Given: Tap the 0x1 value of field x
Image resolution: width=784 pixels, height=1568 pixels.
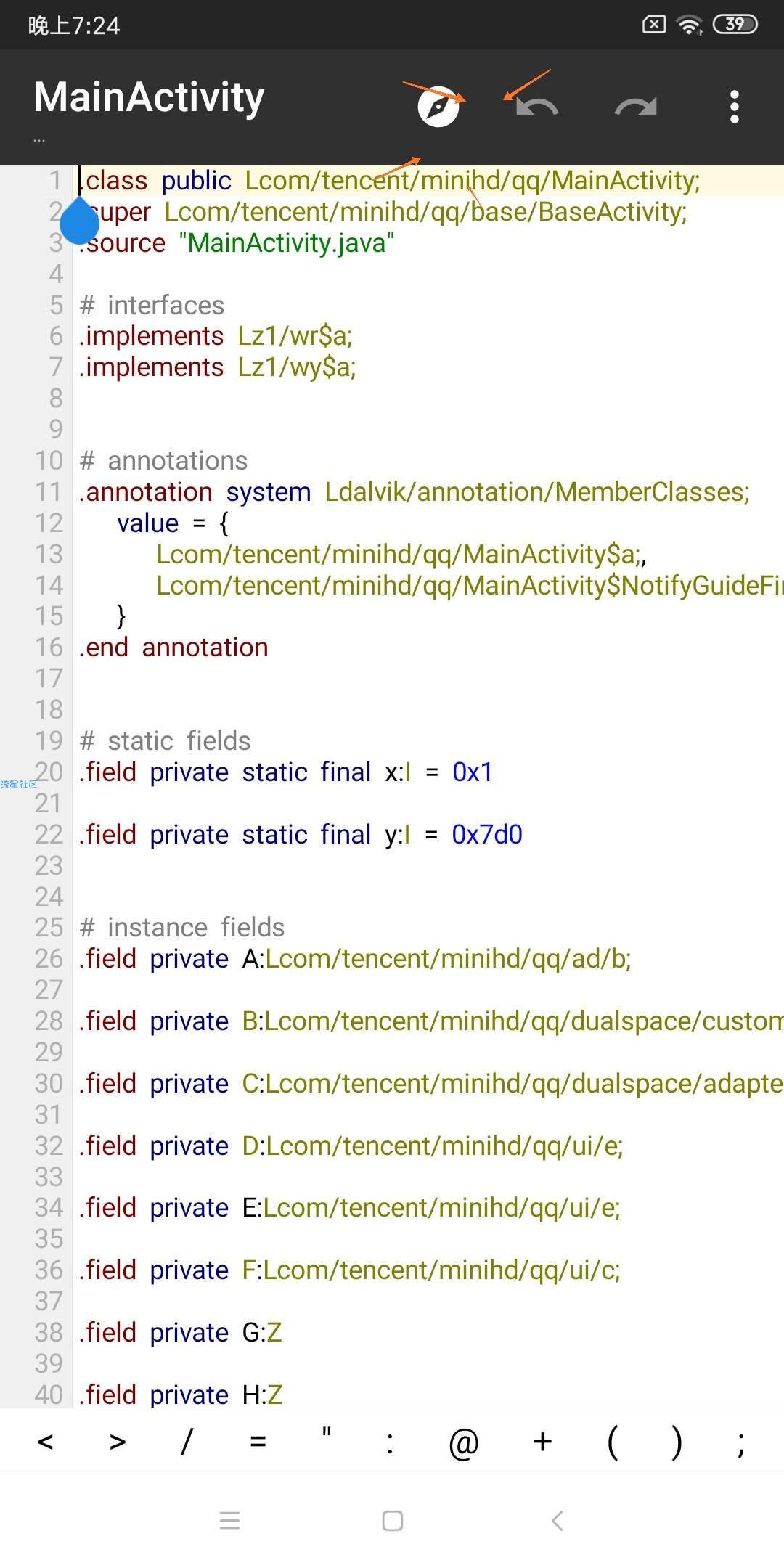Looking at the screenshot, I should coord(473,772).
